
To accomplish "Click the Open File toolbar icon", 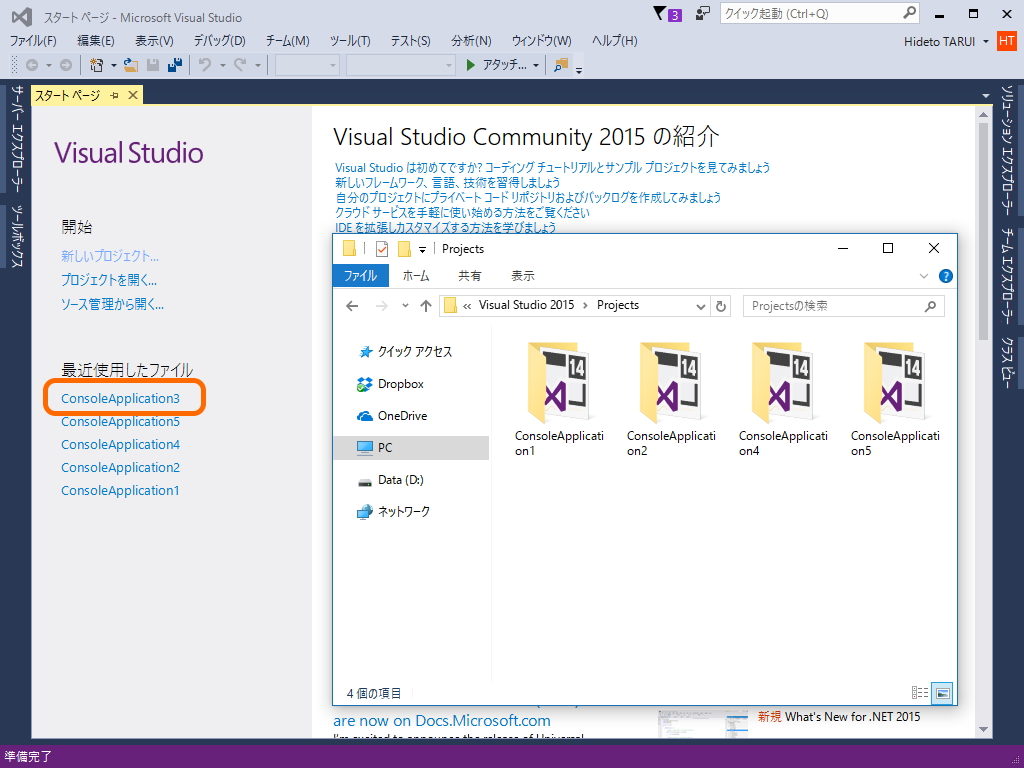I will 131,65.
